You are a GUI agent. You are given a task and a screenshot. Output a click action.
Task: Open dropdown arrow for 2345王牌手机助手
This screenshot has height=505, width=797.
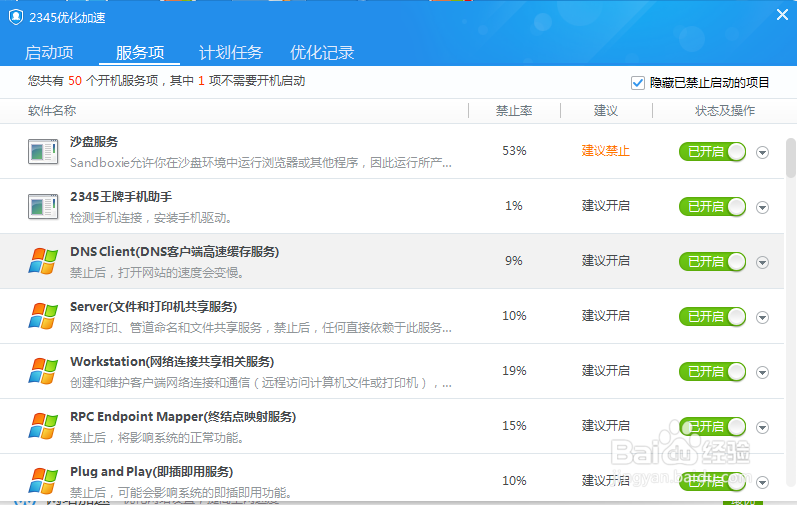tap(762, 207)
